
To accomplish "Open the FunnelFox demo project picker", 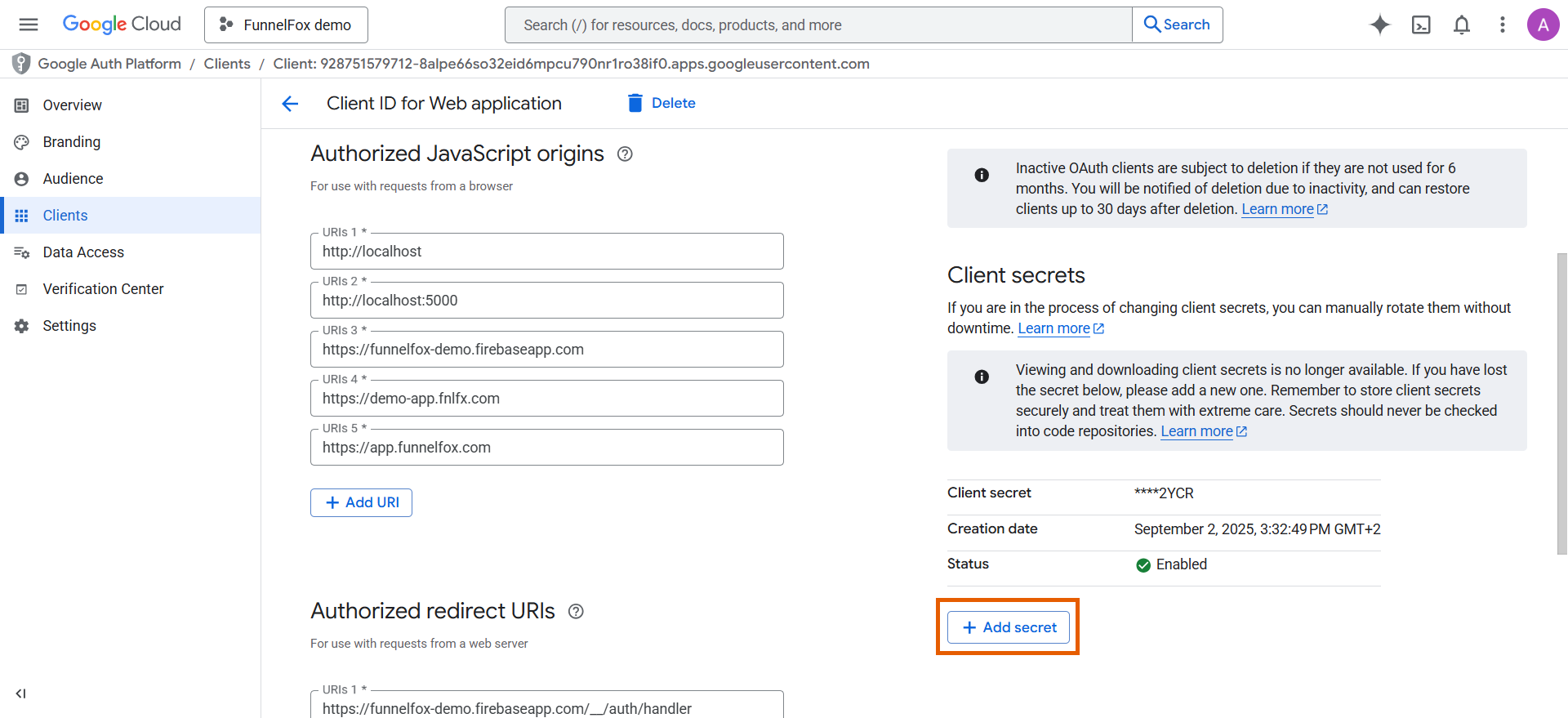I will click(286, 25).
